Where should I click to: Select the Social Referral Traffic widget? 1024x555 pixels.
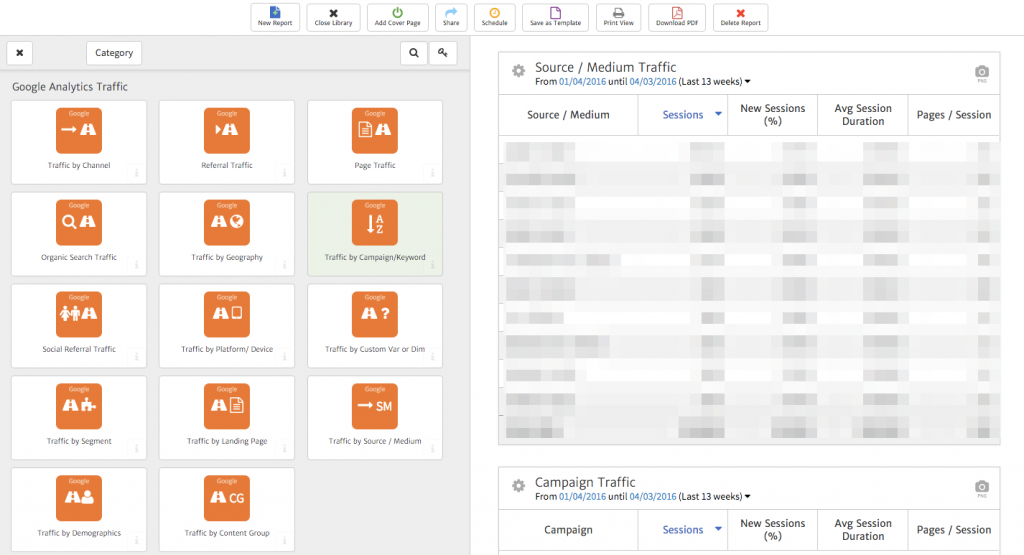coord(79,326)
